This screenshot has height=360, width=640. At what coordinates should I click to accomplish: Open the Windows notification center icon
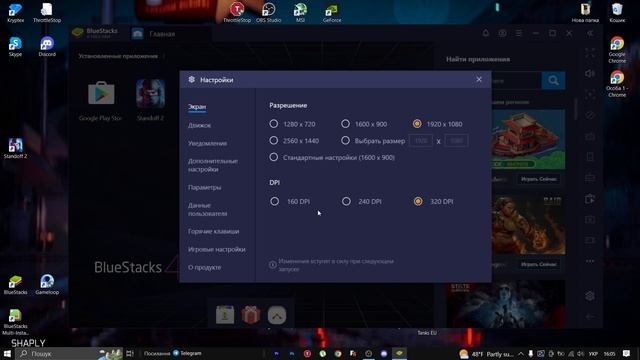click(626, 353)
